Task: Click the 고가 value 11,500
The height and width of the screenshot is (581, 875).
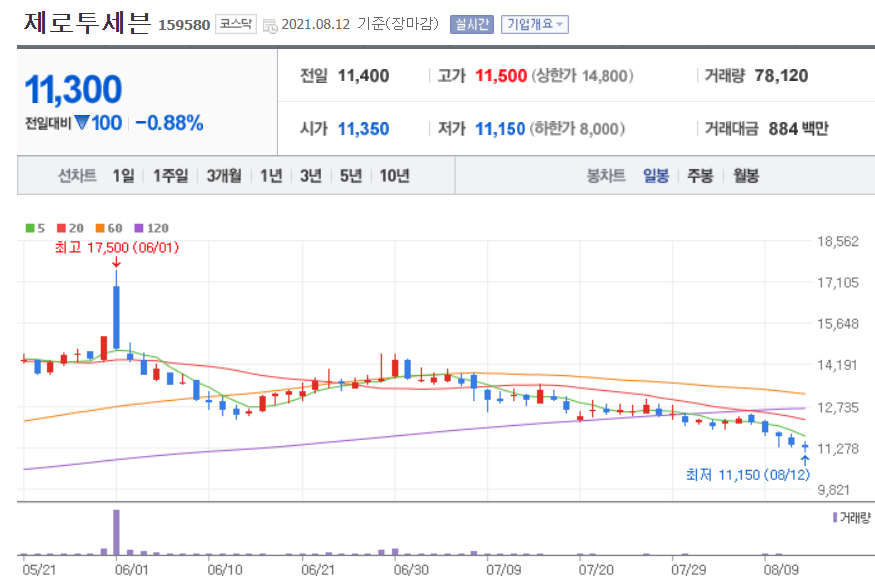Action: (x=501, y=75)
